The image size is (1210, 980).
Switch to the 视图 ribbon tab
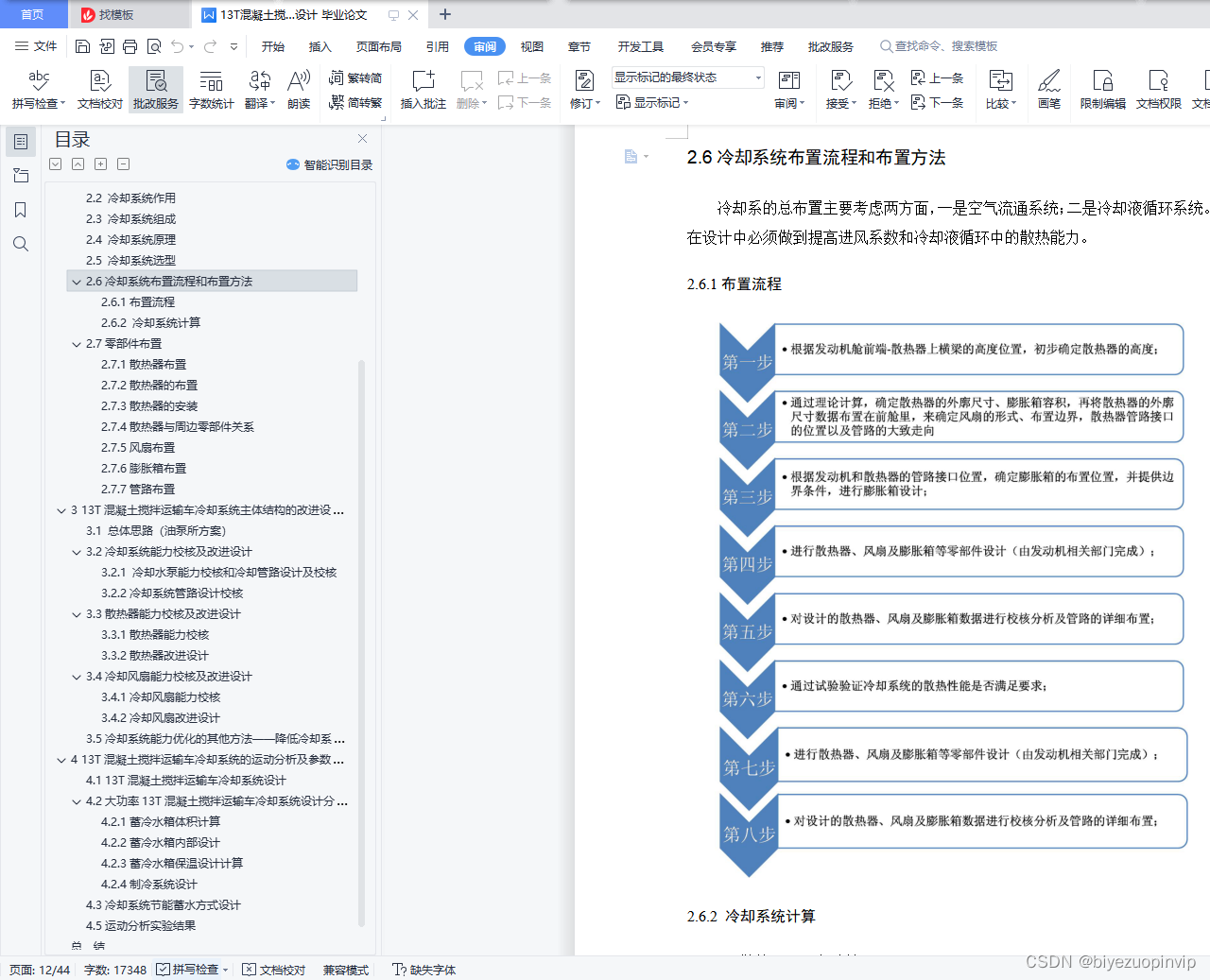click(x=532, y=46)
